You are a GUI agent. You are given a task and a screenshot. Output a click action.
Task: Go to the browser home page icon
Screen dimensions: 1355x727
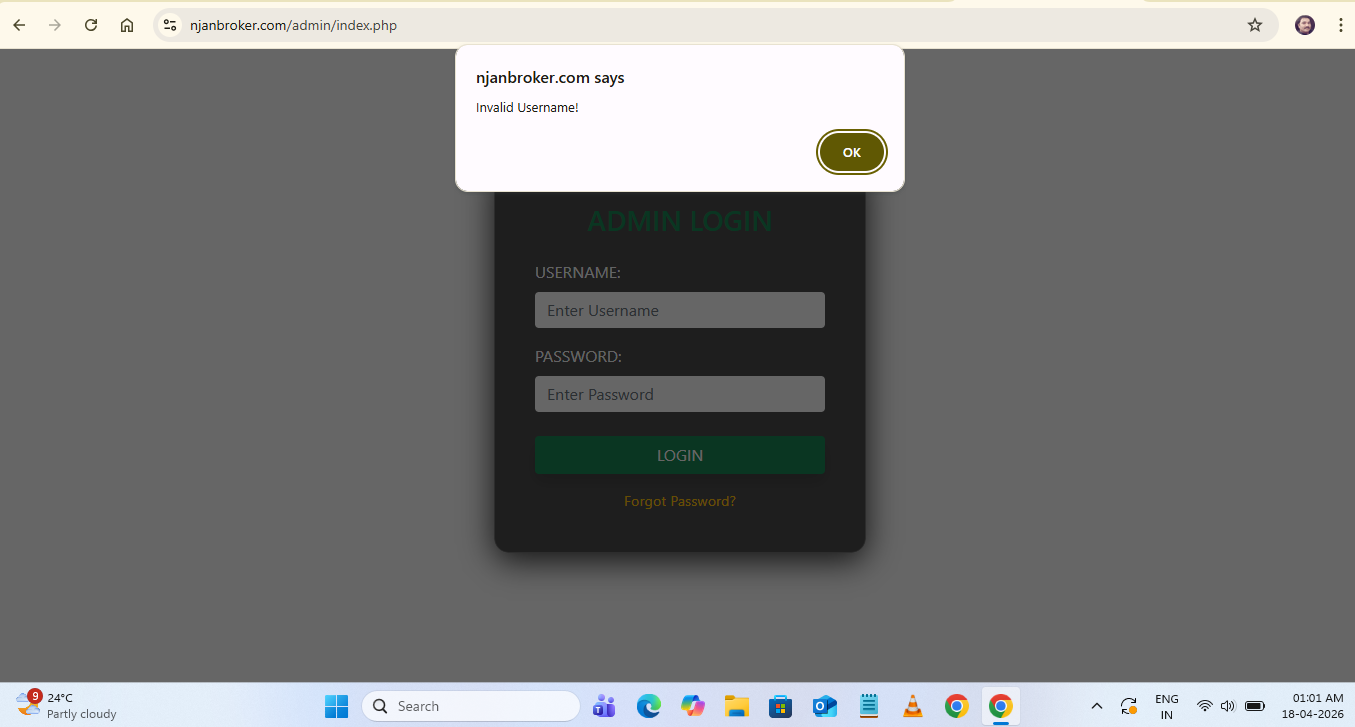(x=127, y=25)
